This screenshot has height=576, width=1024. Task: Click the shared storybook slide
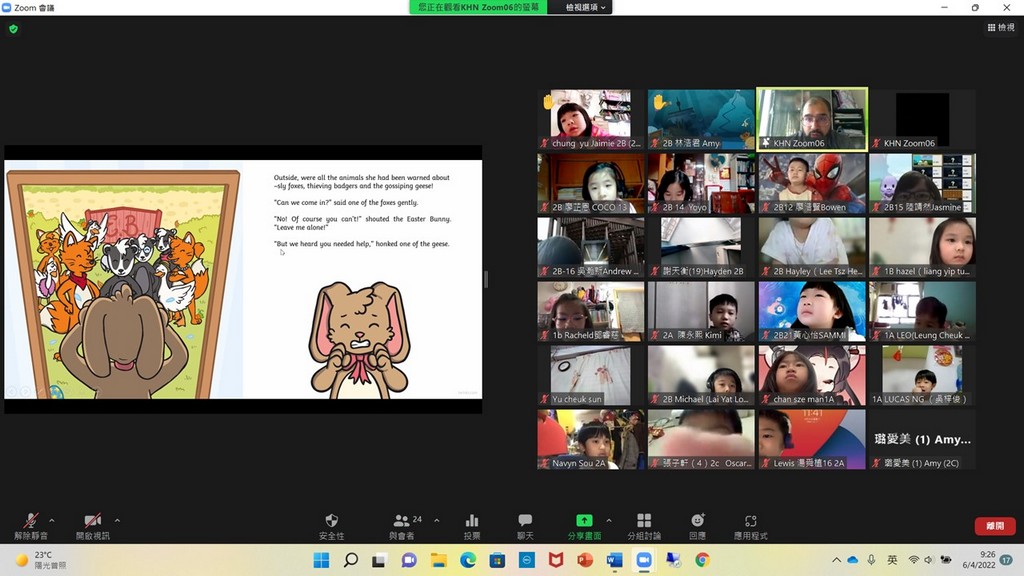pyautogui.click(x=243, y=280)
